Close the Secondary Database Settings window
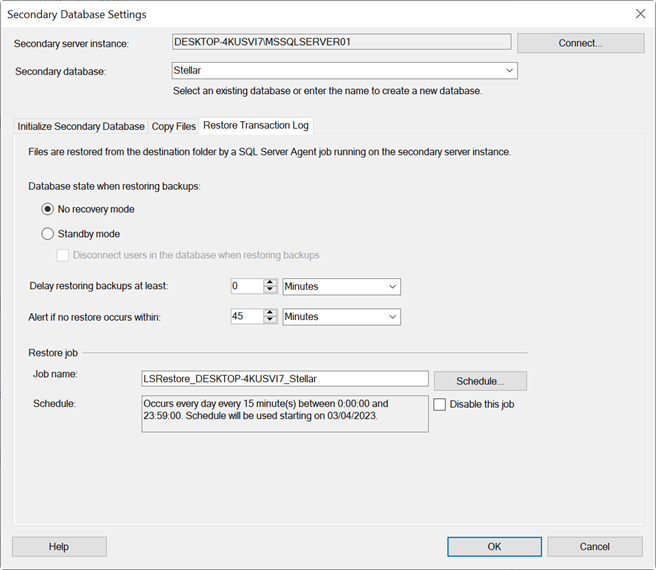The width and height of the screenshot is (656, 570). [x=640, y=14]
